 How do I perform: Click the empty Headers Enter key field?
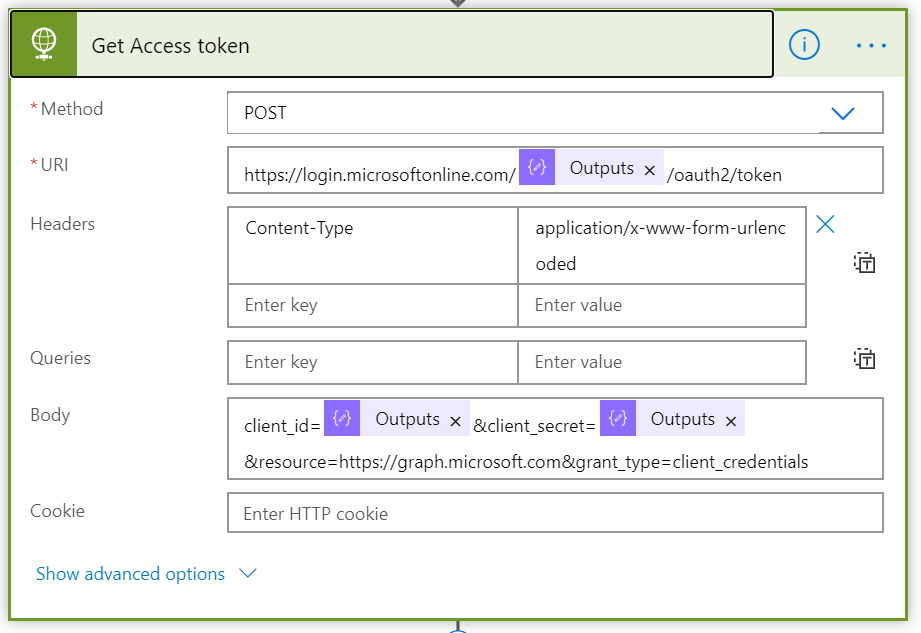[x=372, y=305]
